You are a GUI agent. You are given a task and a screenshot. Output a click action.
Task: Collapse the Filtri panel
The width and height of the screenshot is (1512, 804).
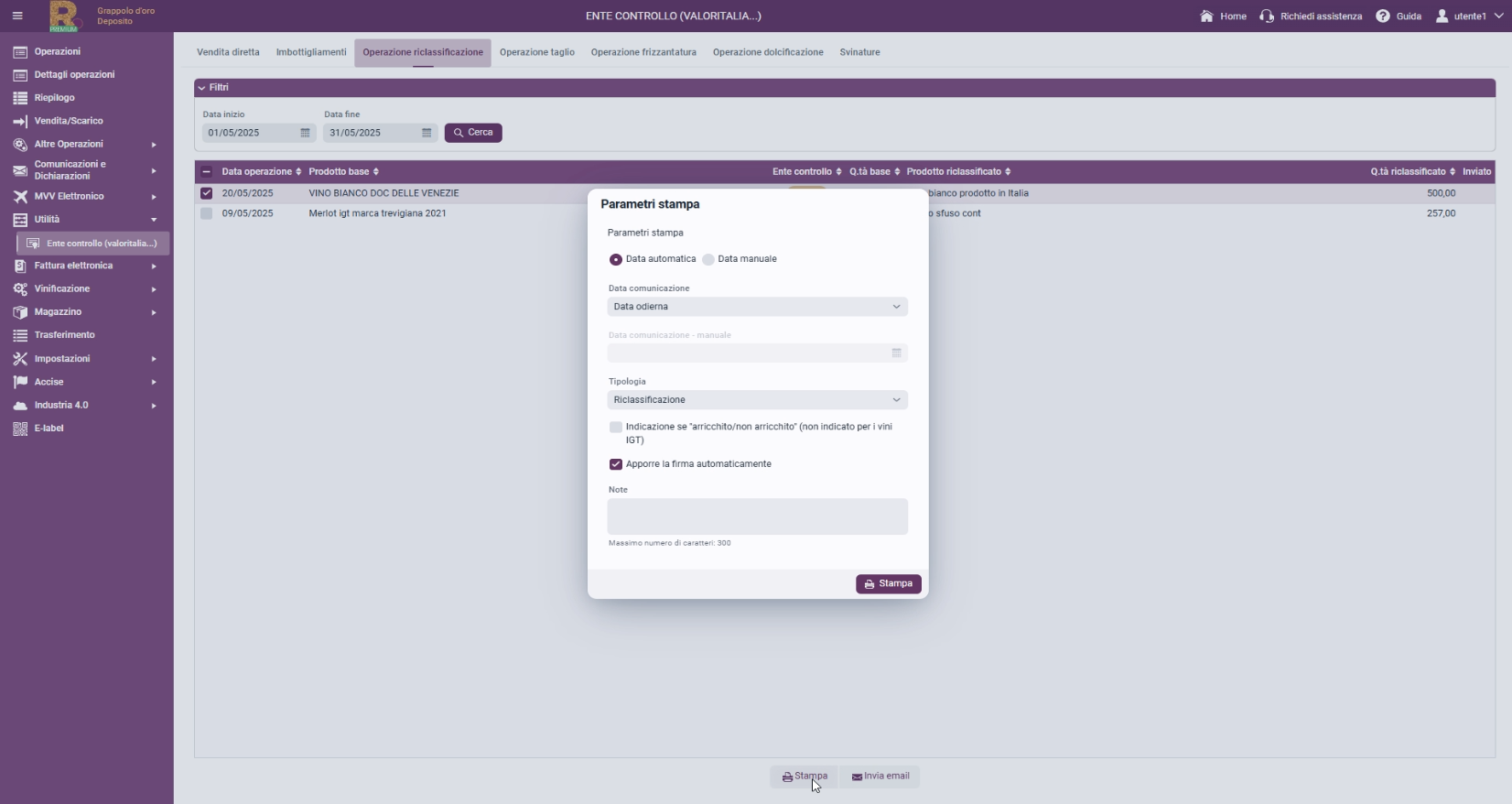pyautogui.click(x=201, y=88)
